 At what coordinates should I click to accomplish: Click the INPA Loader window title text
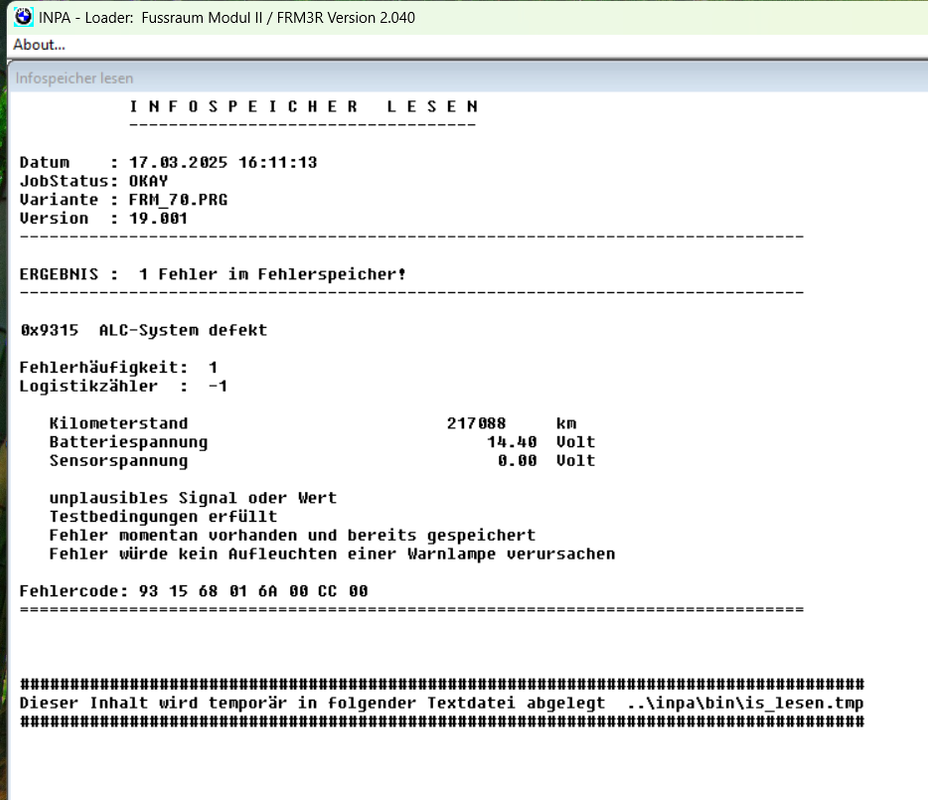coord(227,18)
